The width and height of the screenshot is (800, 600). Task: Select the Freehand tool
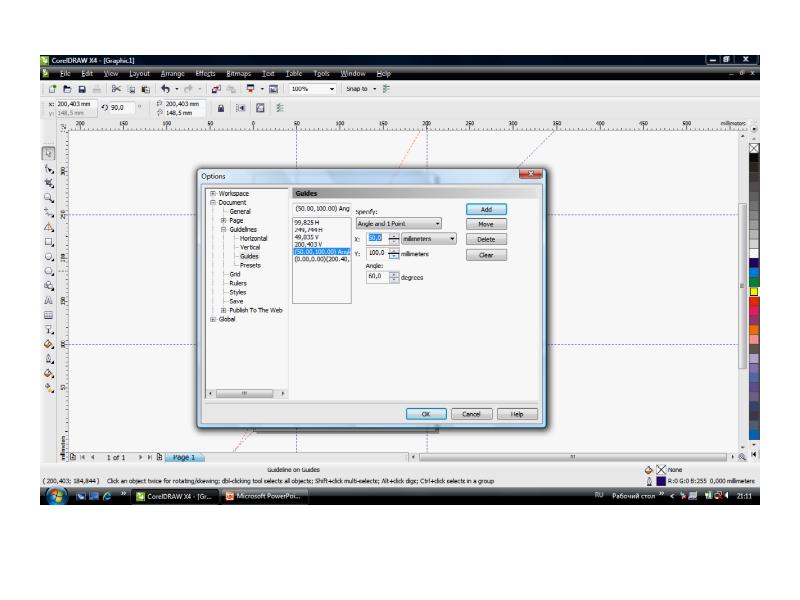[x=48, y=212]
